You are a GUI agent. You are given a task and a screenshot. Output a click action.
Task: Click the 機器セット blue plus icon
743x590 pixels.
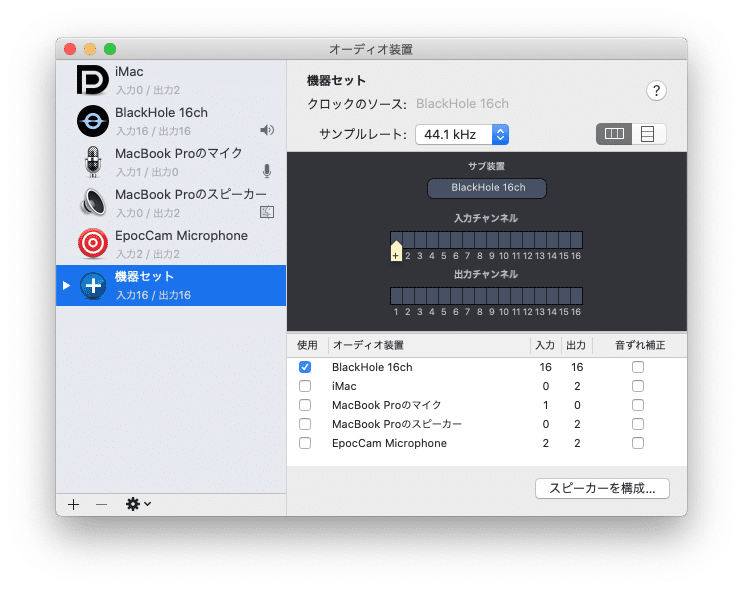coord(93,285)
